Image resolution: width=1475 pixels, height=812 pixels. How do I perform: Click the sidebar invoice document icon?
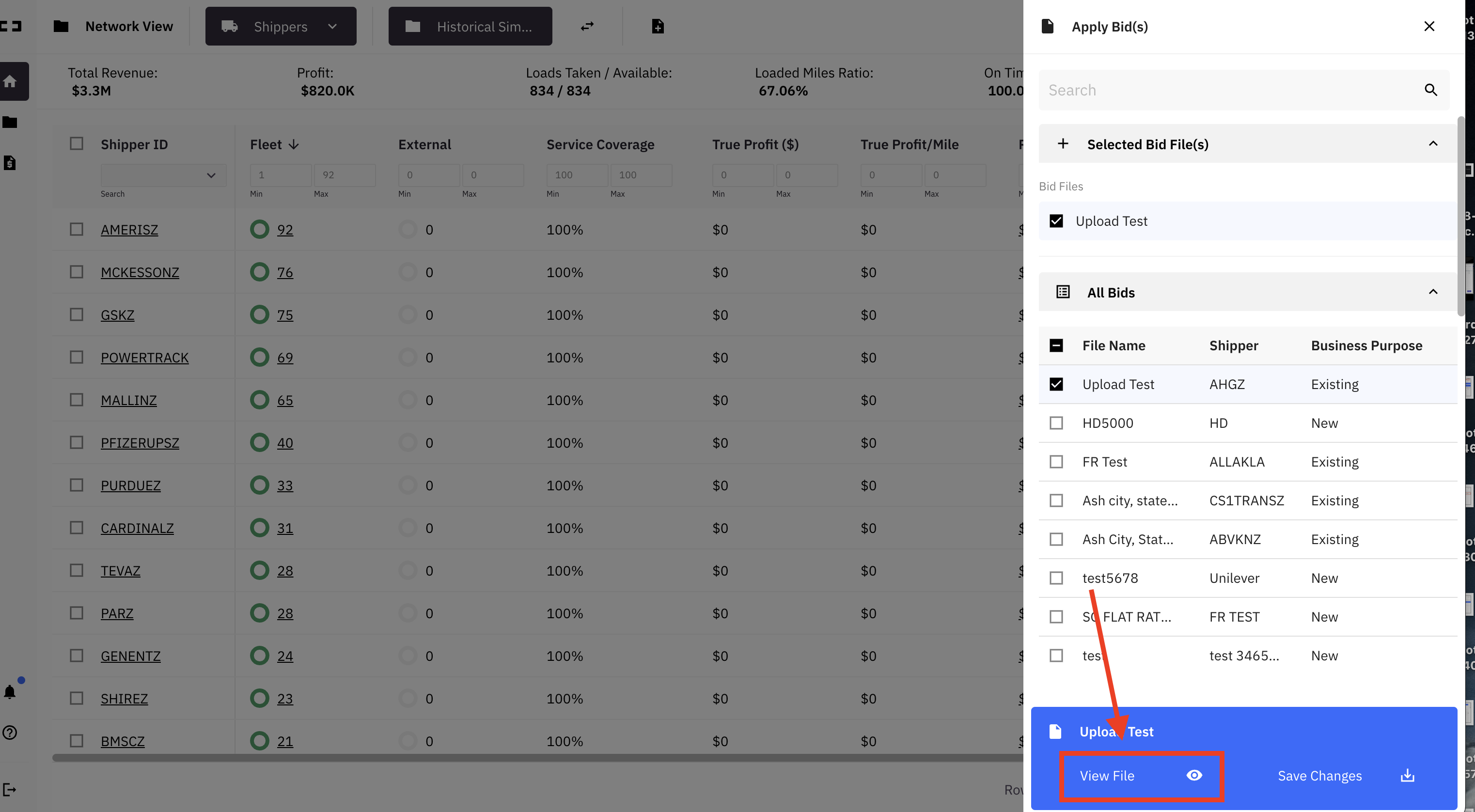coord(10,163)
